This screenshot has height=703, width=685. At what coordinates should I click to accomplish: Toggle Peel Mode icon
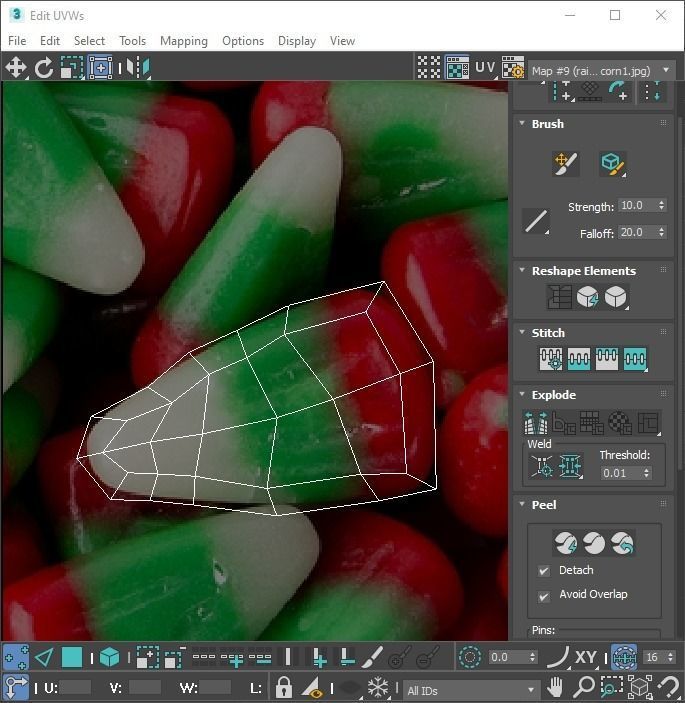594,542
